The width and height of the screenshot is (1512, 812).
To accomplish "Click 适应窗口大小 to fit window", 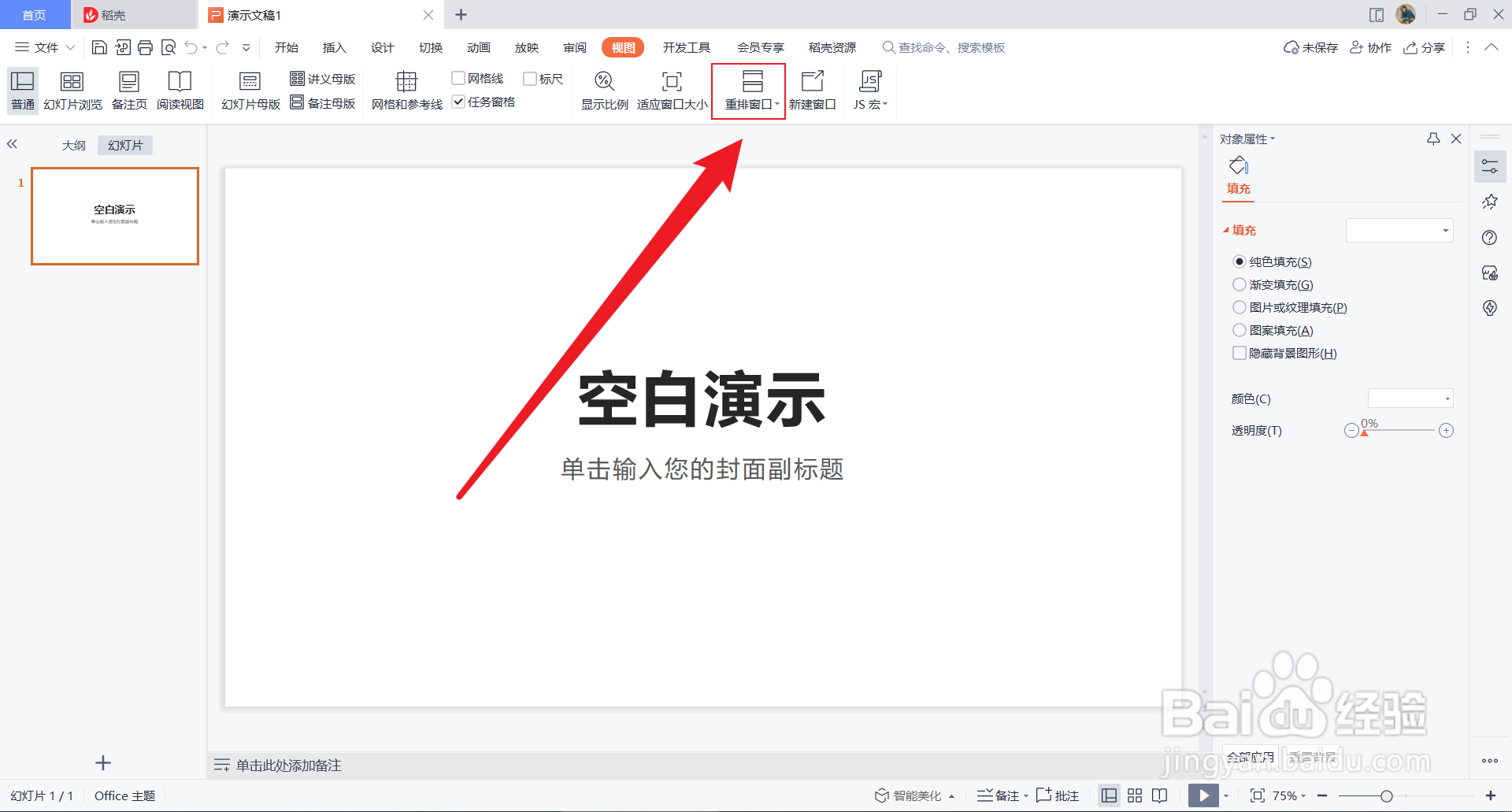I will tap(671, 90).
